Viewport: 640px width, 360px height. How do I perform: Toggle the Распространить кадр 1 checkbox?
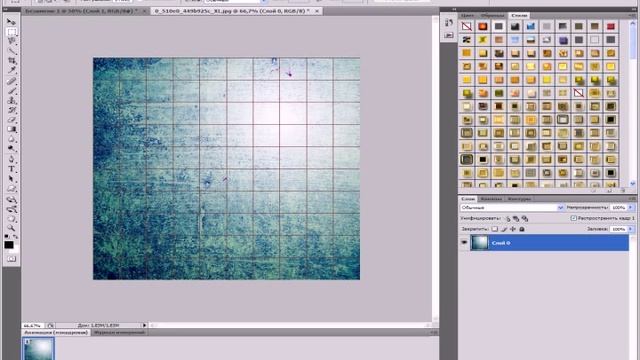573,218
